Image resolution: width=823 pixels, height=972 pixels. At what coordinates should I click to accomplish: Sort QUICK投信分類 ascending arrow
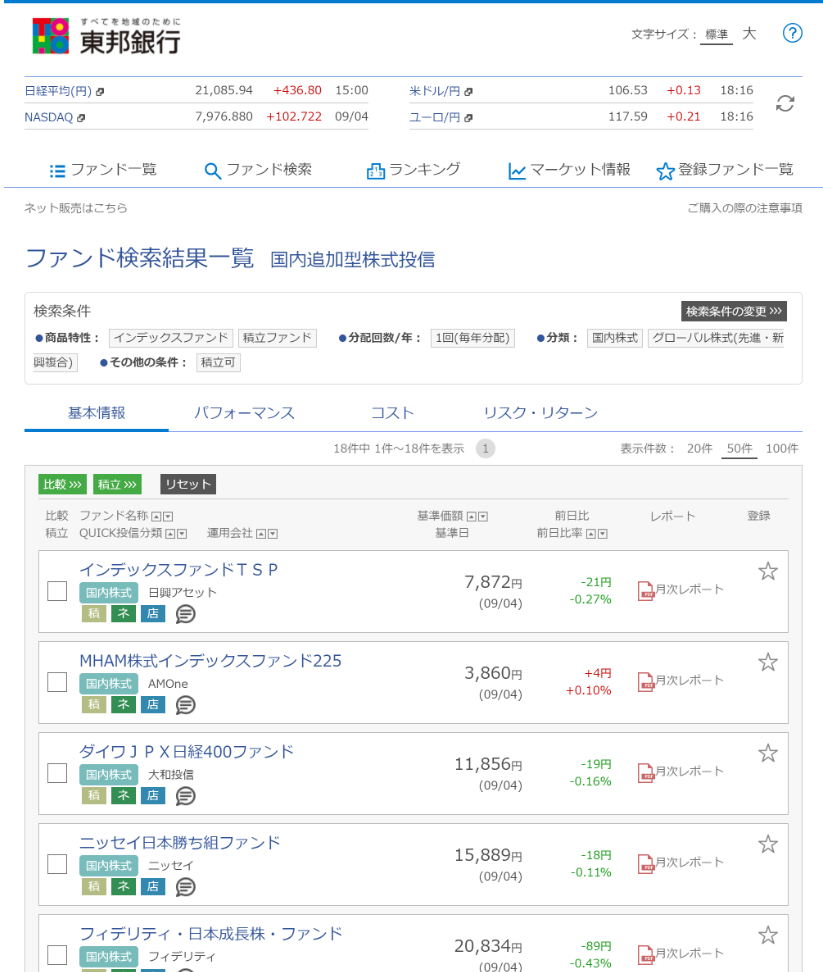(170, 534)
